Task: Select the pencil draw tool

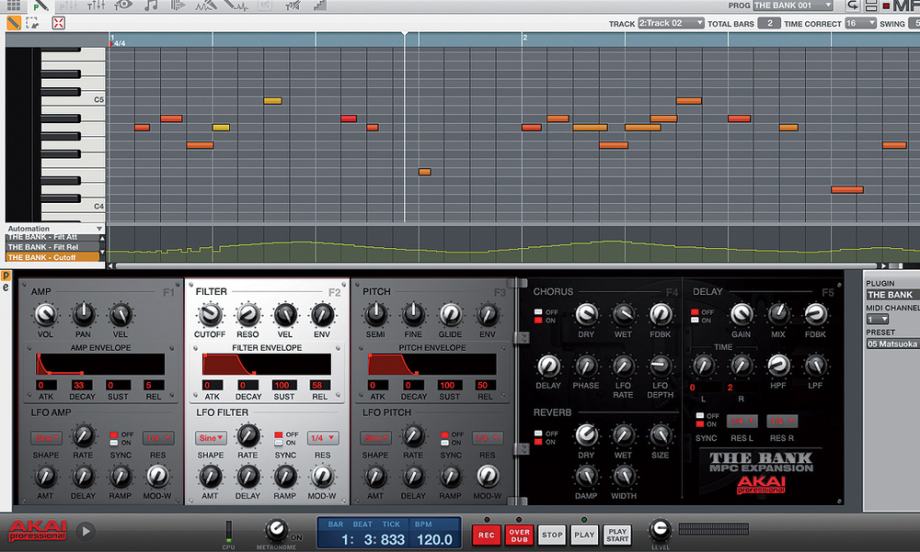Action: tap(13, 22)
